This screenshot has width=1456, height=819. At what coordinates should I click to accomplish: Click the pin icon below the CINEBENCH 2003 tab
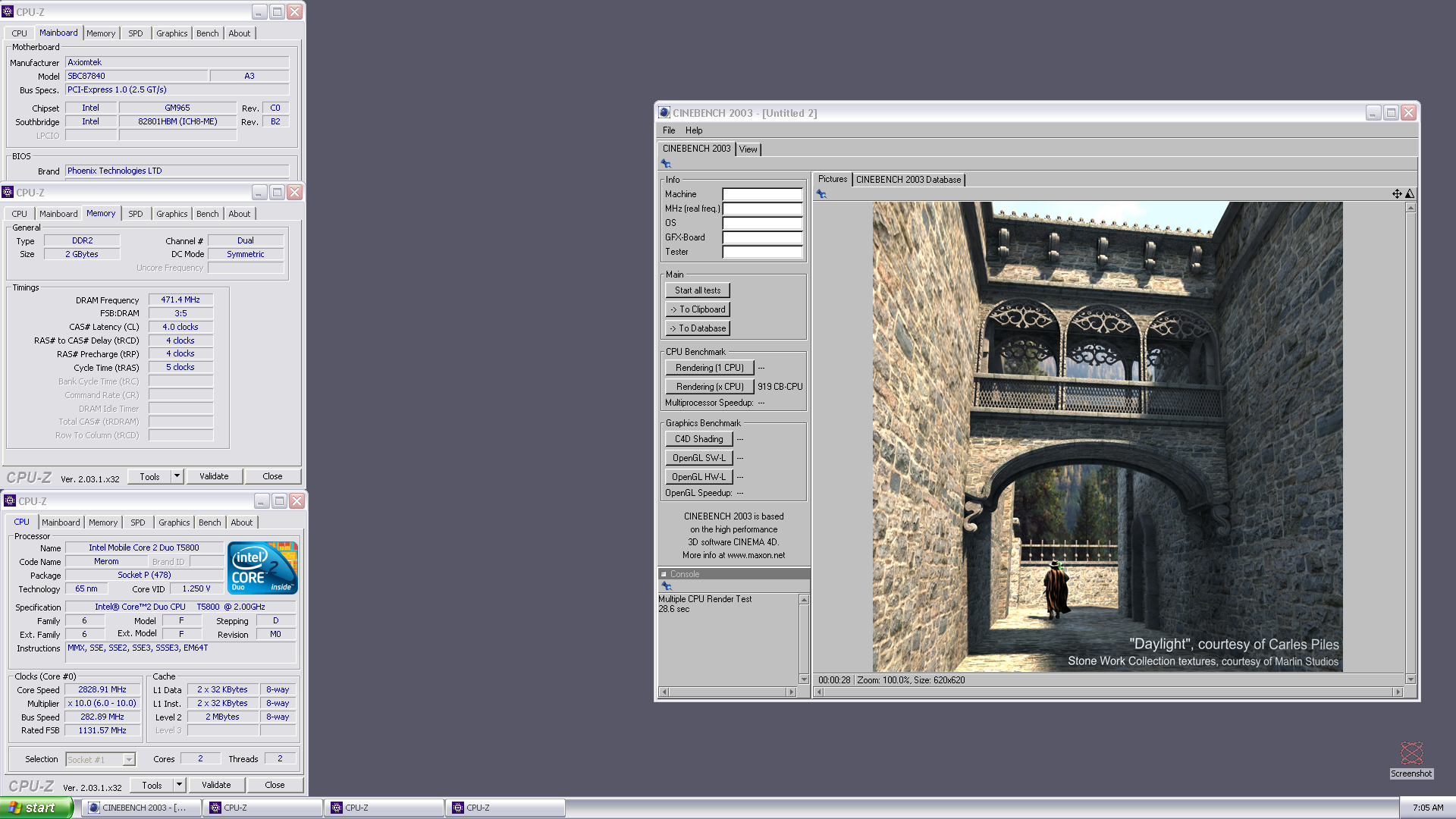[666, 163]
